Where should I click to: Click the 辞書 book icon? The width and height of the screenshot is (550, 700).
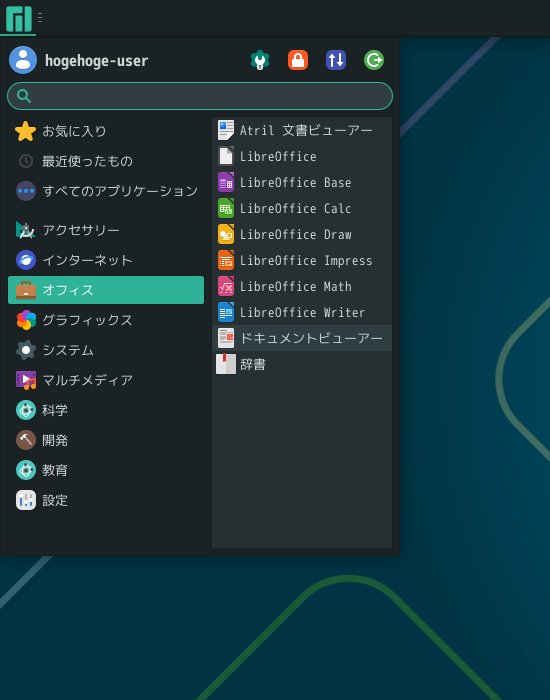coord(226,364)
